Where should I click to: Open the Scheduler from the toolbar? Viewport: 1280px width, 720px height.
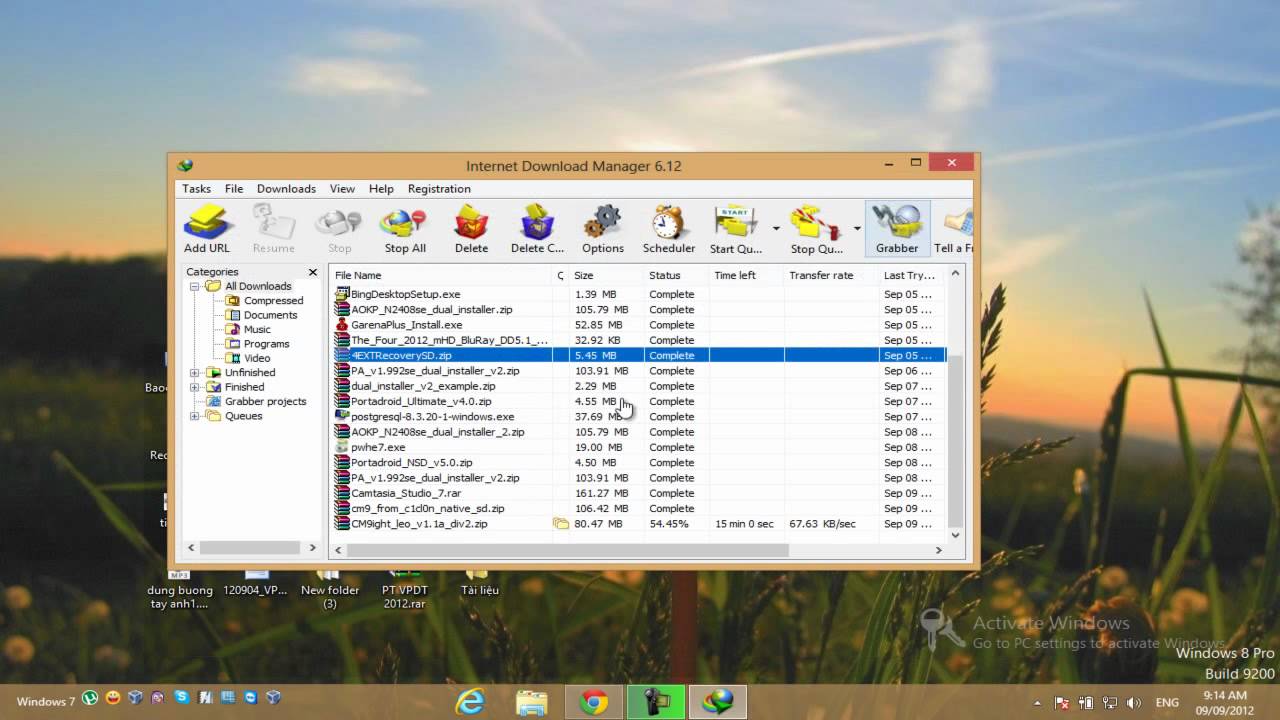(x=669, y=229)
